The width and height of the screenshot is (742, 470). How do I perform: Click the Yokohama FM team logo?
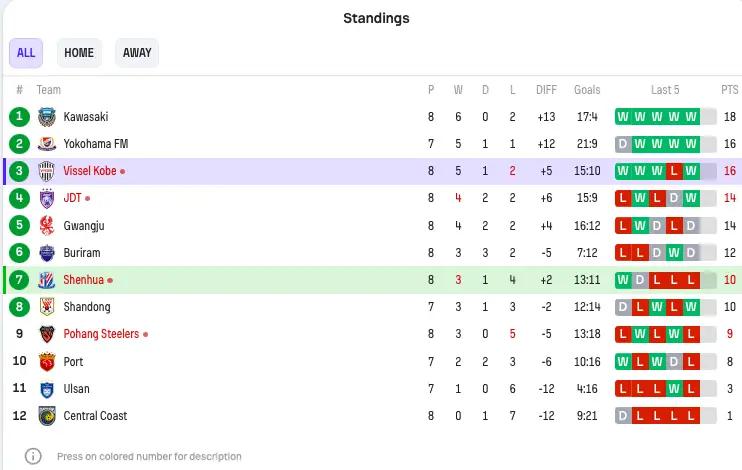pos(47,144)
